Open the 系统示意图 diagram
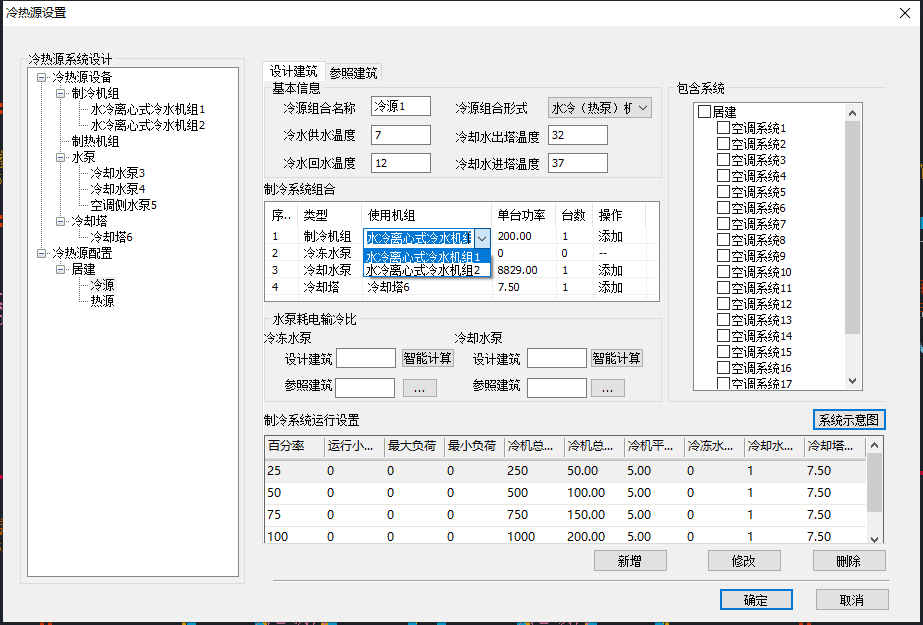923x625 pixels. tap(849, 420)
